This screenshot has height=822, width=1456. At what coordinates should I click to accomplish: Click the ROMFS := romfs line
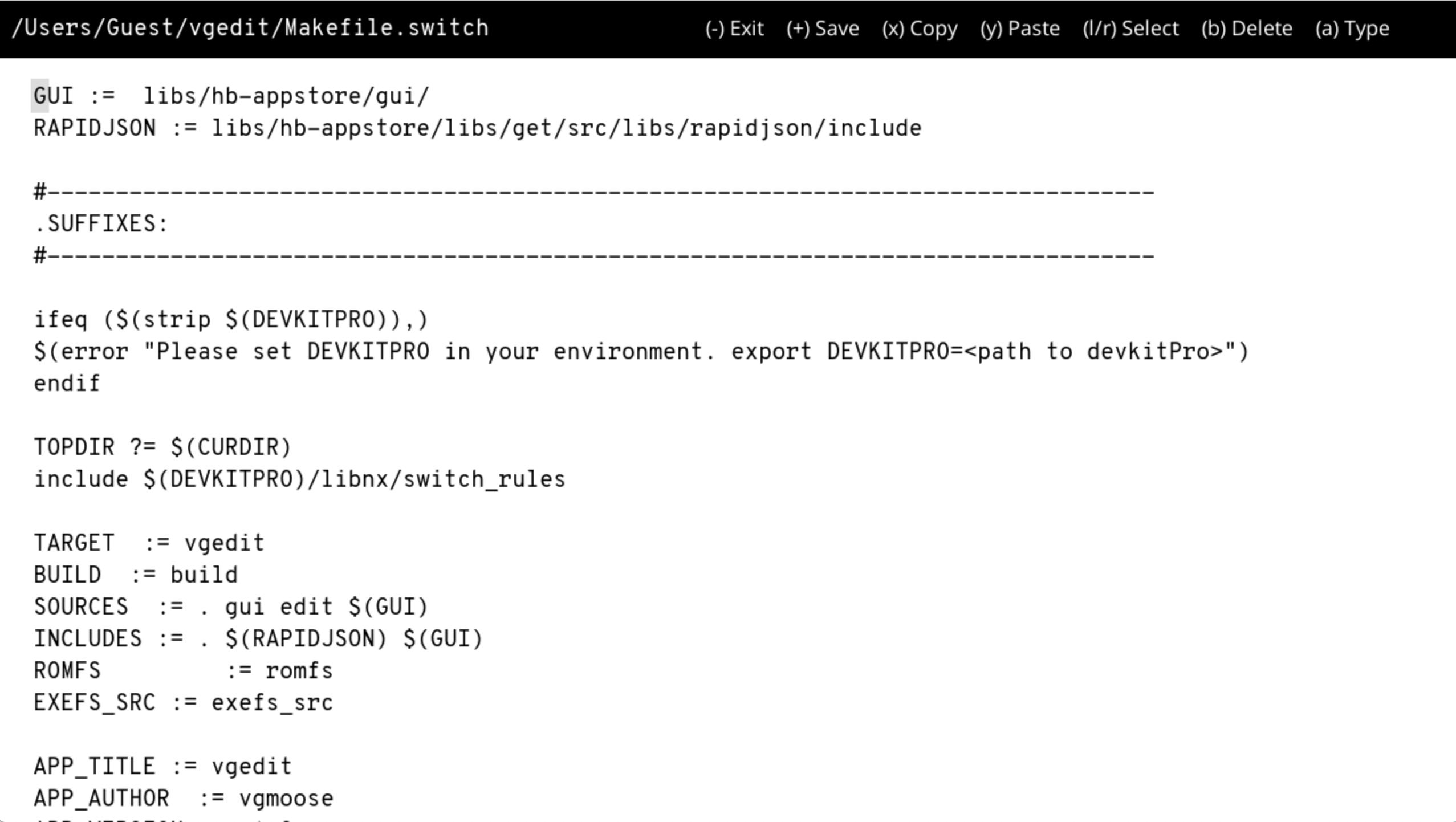[183, 670]
